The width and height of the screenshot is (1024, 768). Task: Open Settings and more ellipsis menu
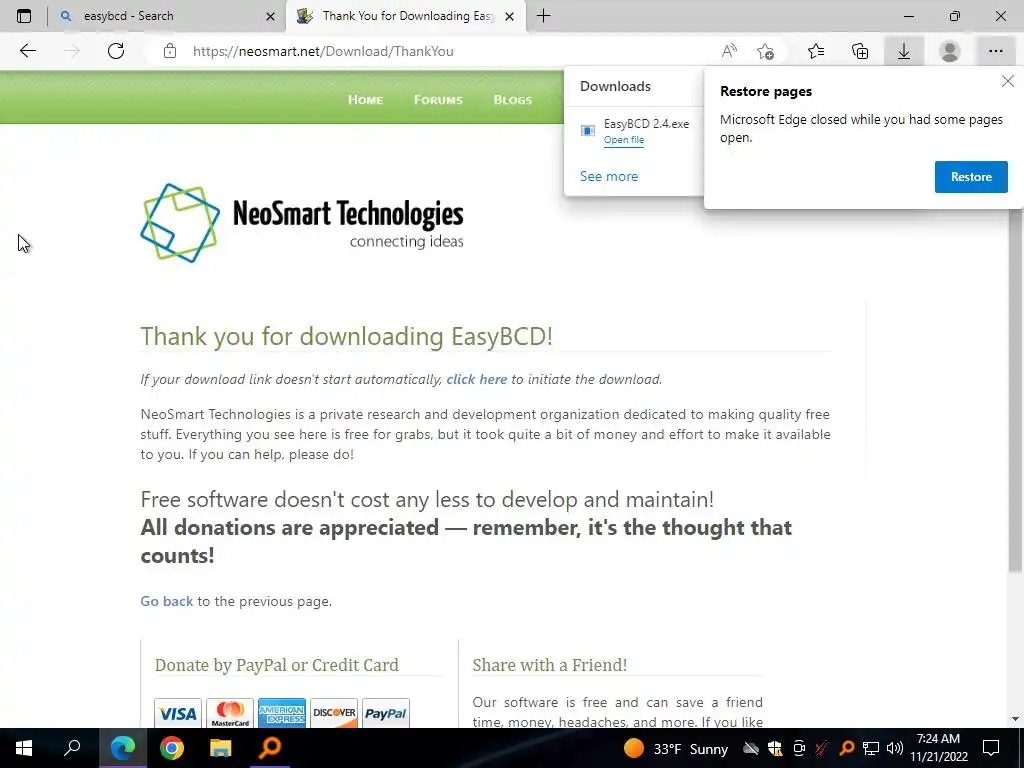coord(995,51)
